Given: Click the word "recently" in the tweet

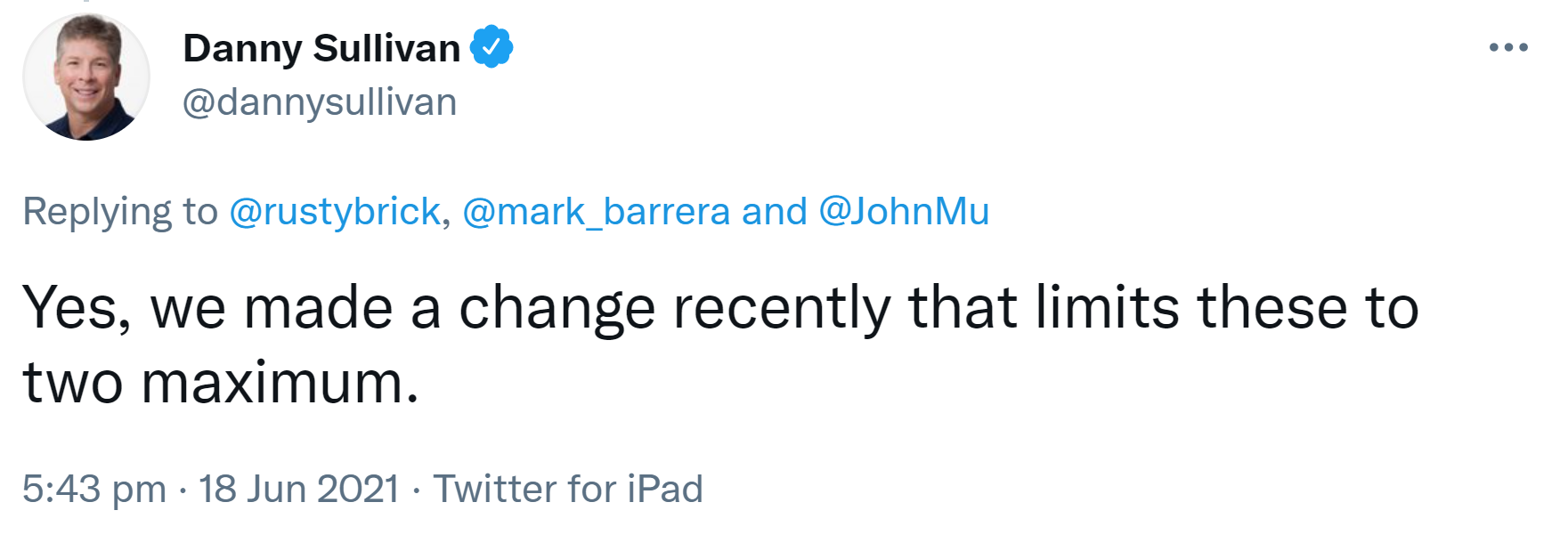Looking at the screenshot, I should click(x=781, y=308).
